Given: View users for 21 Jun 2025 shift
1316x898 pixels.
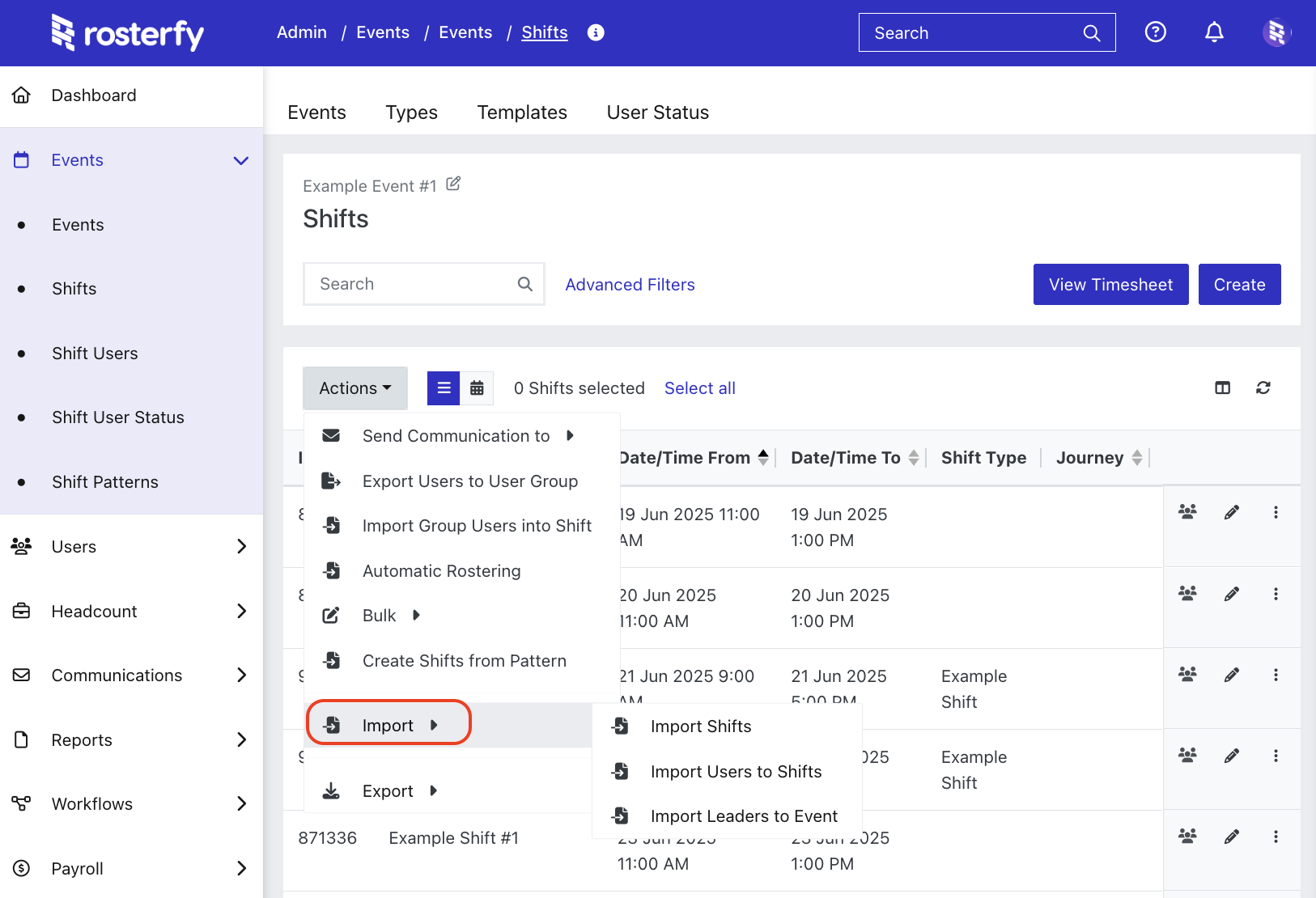Looking at the screenshot, I should [1187, 675].
